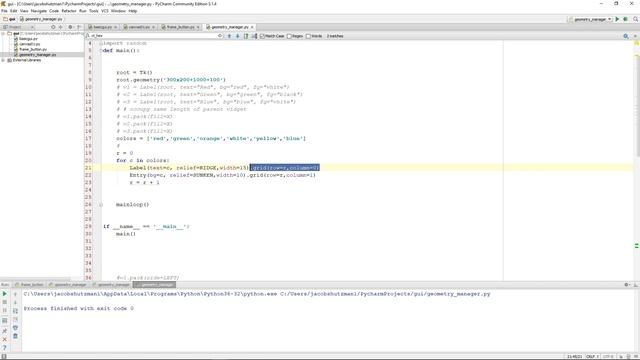The image size is (640, 360).
Task: Pause output in Run panel
Action: click(5, 311)
